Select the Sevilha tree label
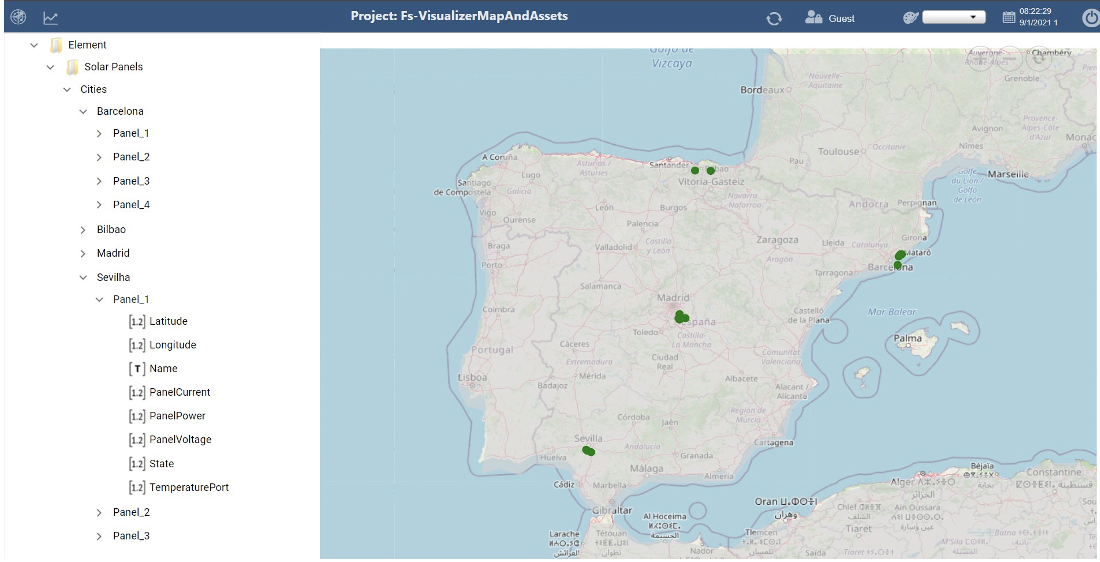Screen dimensions: 1100x562 [114, 277]
